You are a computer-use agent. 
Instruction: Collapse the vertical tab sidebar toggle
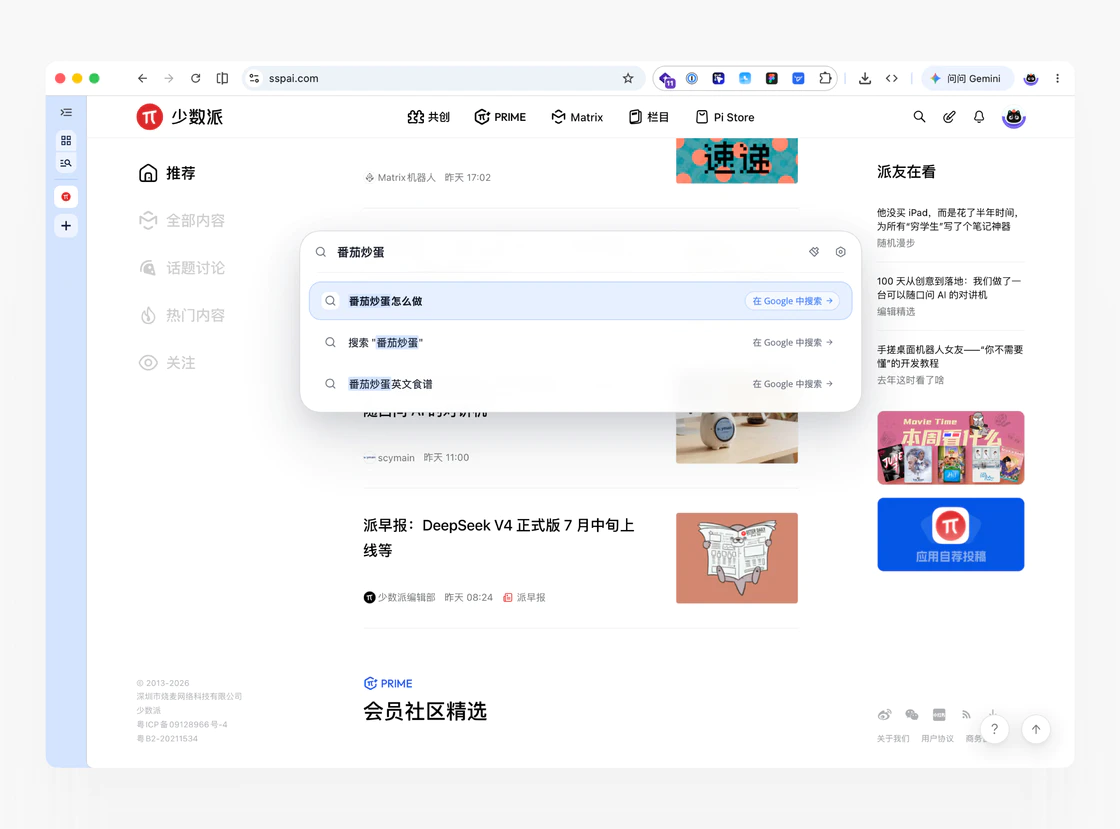click(x=66, y=112)
